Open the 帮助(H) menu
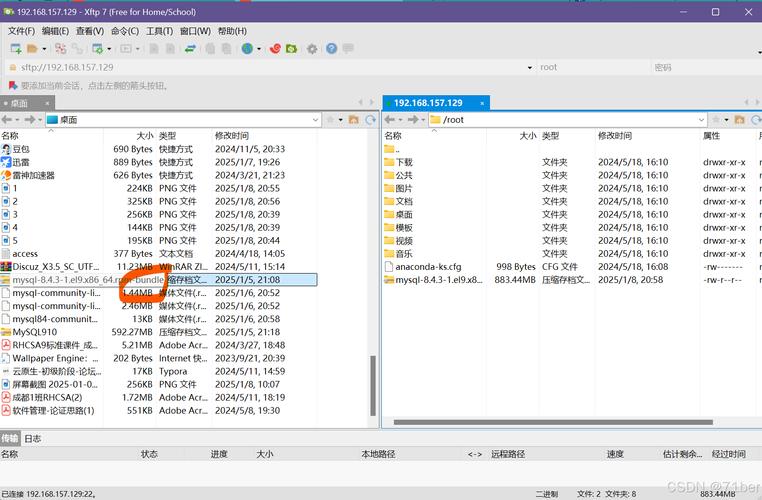 [232, 31]
